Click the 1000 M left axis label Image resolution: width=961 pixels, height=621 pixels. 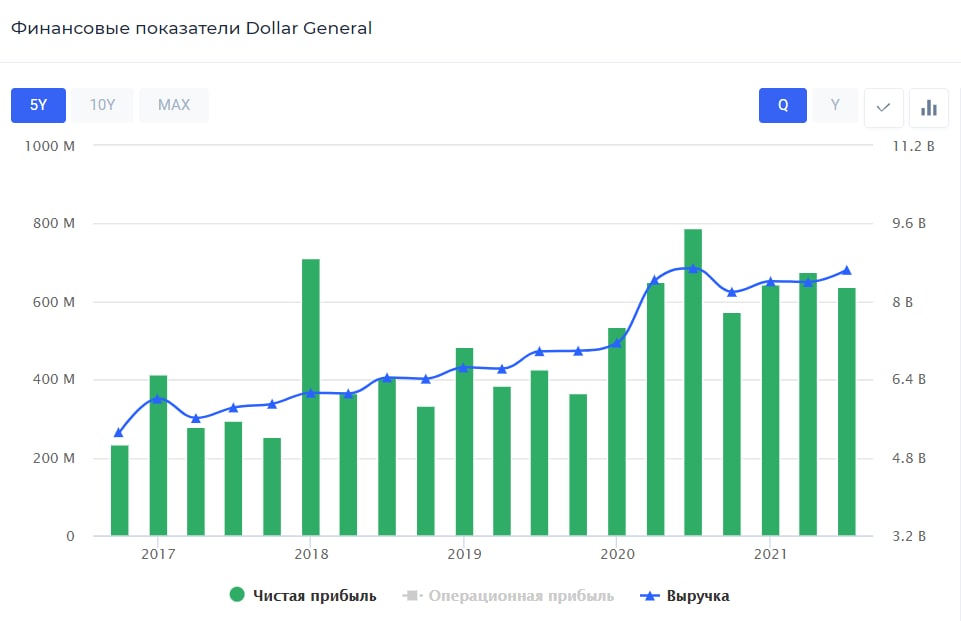(x=50, y=146)
